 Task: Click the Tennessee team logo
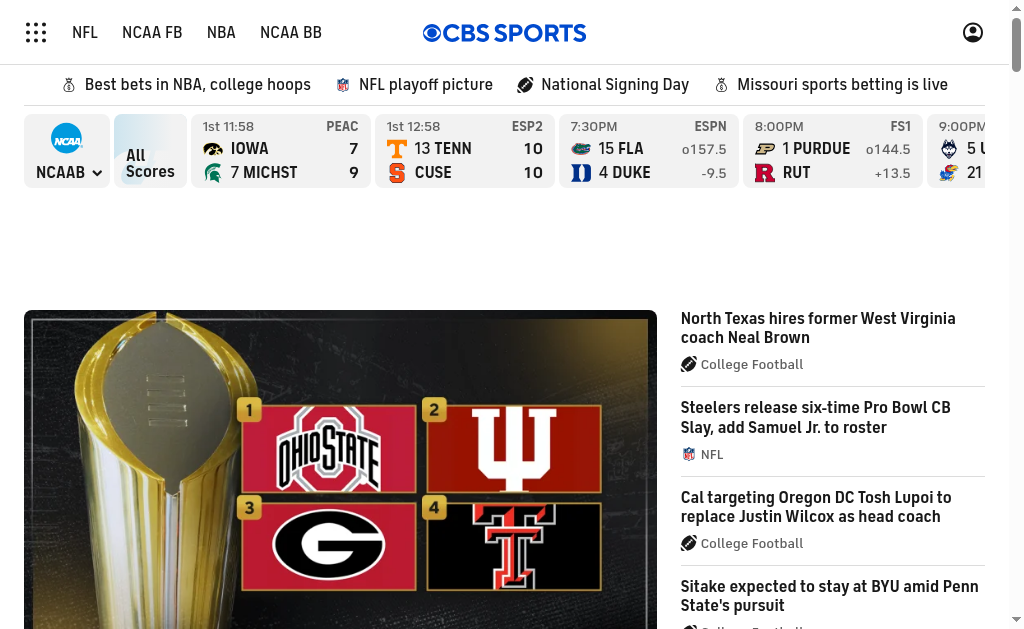click(397, 149)
